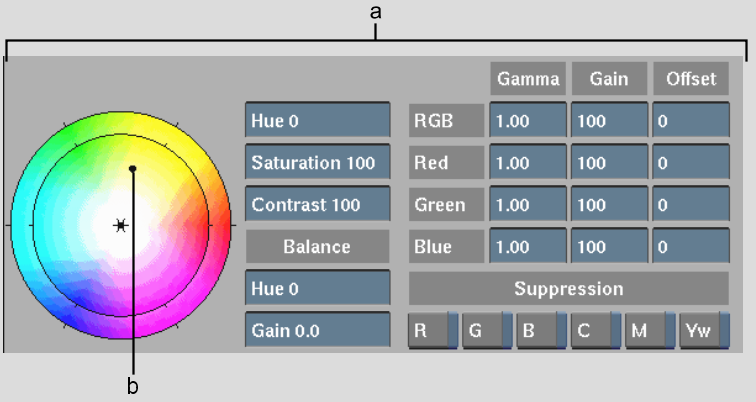Select the Saturation 100 field
Viewport: 756px width, 402px height.
point(317,163)
